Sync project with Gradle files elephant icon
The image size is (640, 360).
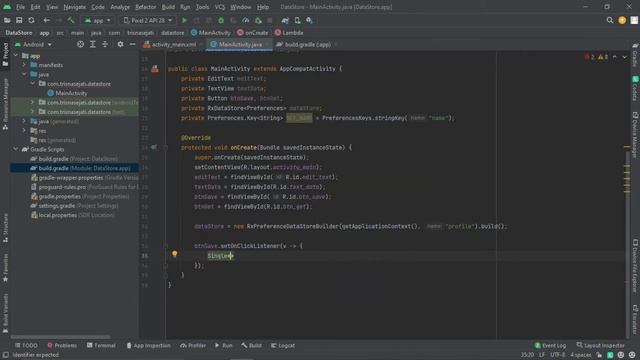click(285, 20)
